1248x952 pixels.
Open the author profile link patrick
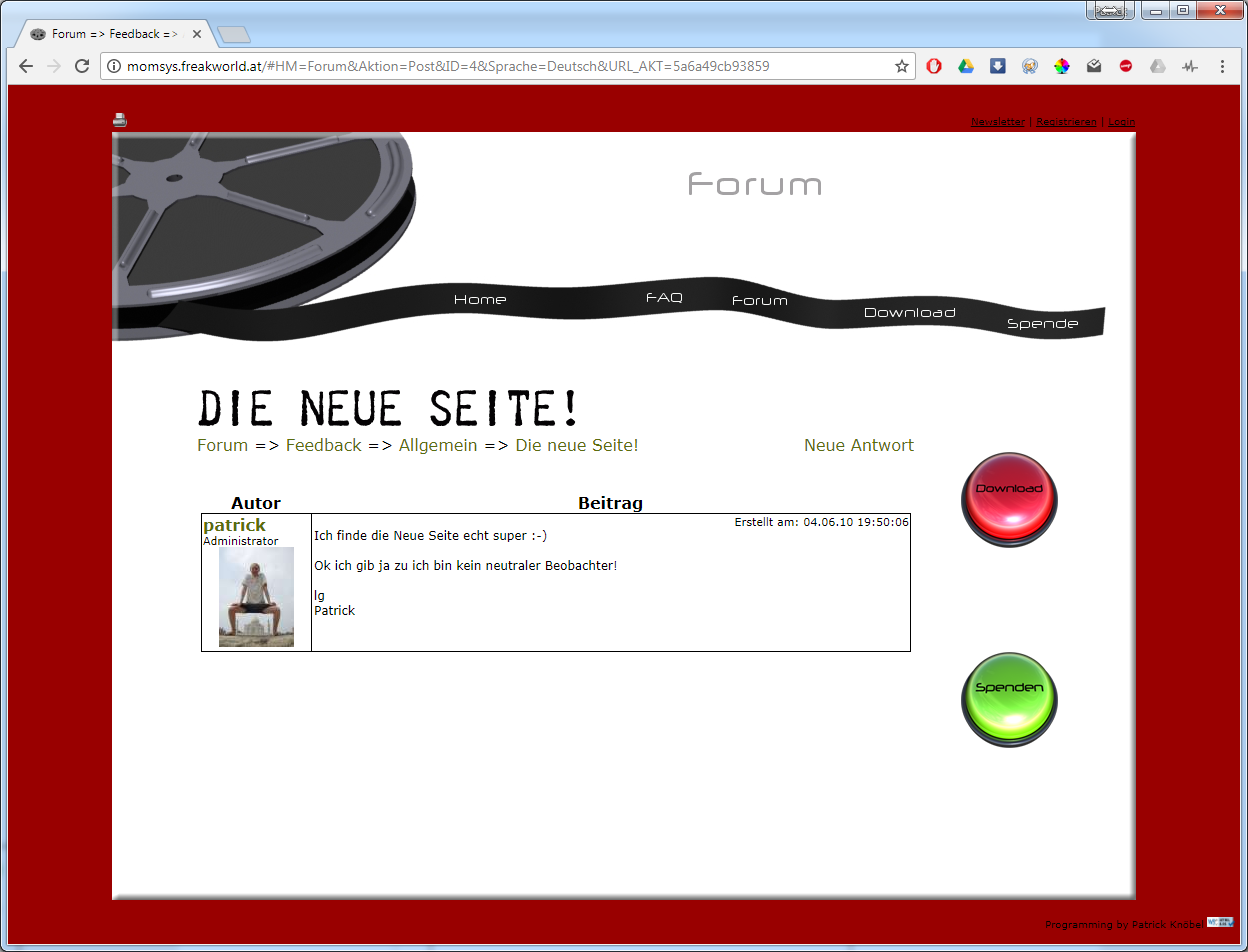click(x=234, y=525)
